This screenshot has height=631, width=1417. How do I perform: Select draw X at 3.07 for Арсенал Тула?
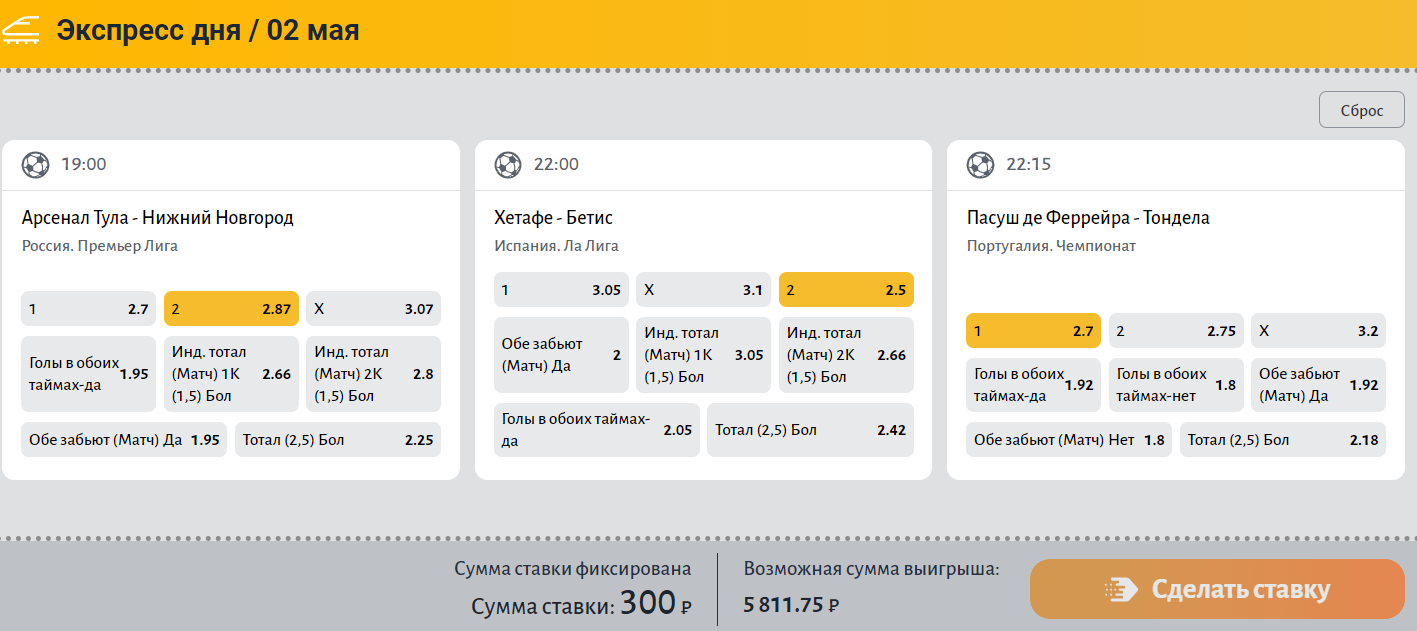[373, 309]
